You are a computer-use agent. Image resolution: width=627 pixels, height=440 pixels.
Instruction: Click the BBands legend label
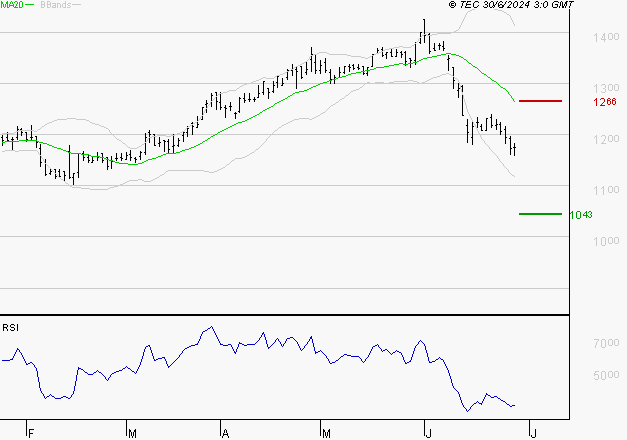coord(56,5)
